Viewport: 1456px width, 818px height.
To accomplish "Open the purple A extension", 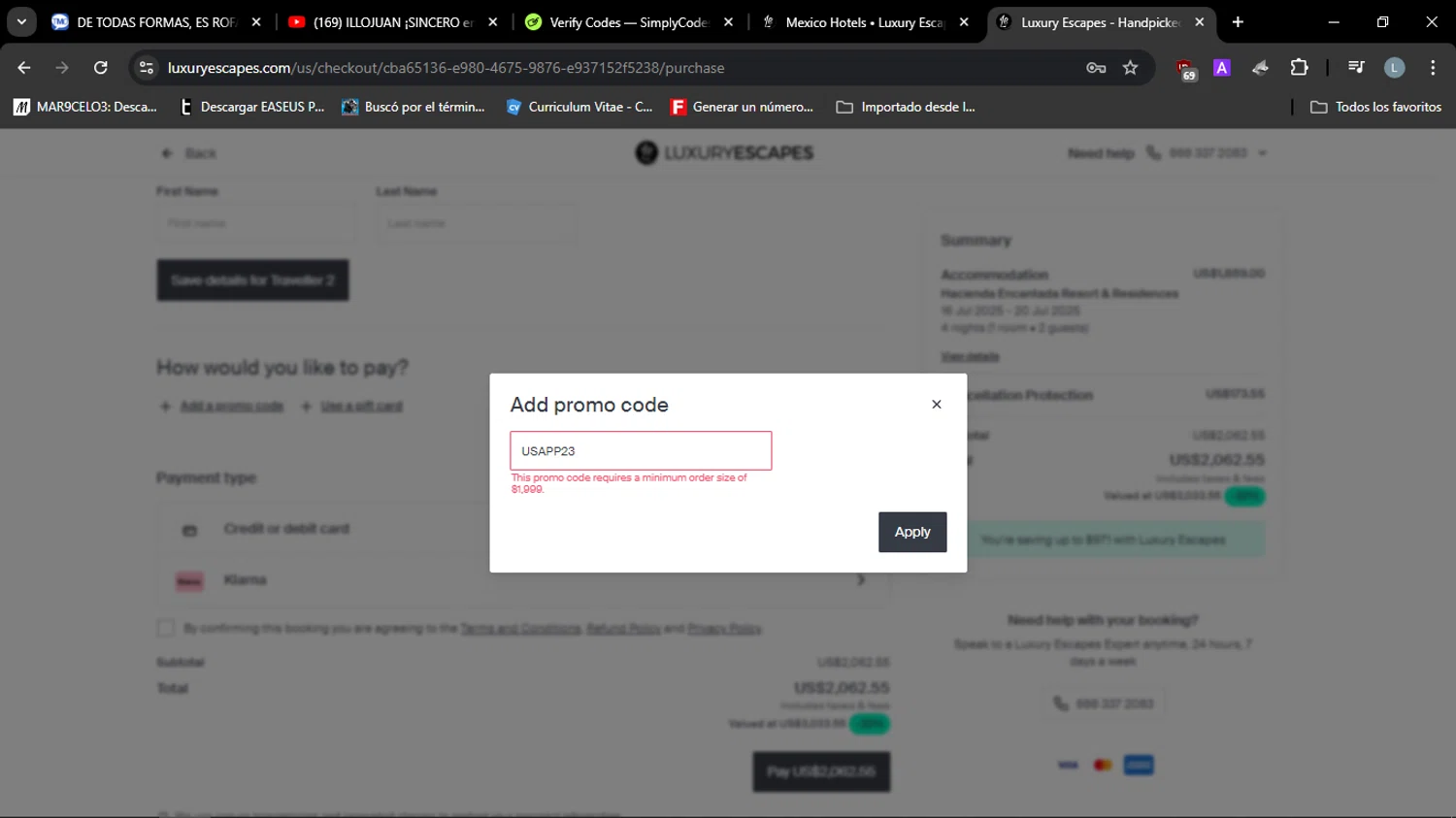I will [x=1222, y=68].
